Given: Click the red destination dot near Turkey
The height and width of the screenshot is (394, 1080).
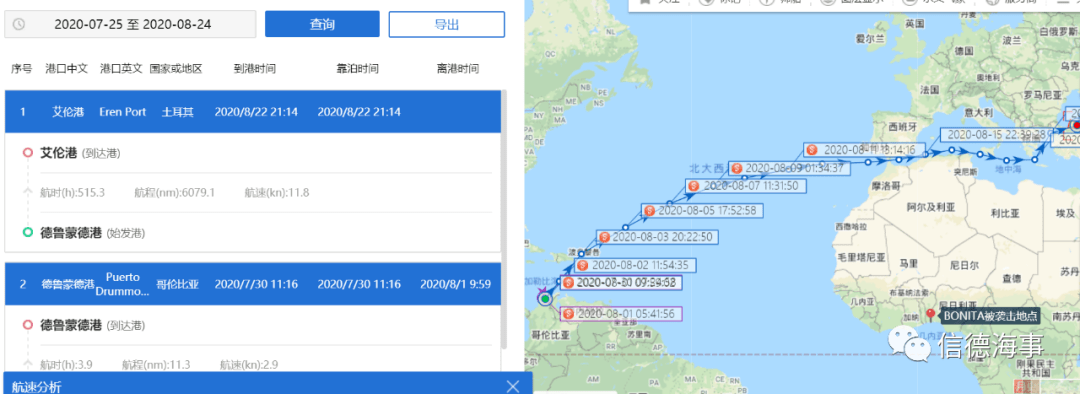Looking at the screenshot, I should pyautogui.click(x=1077, y=125).
